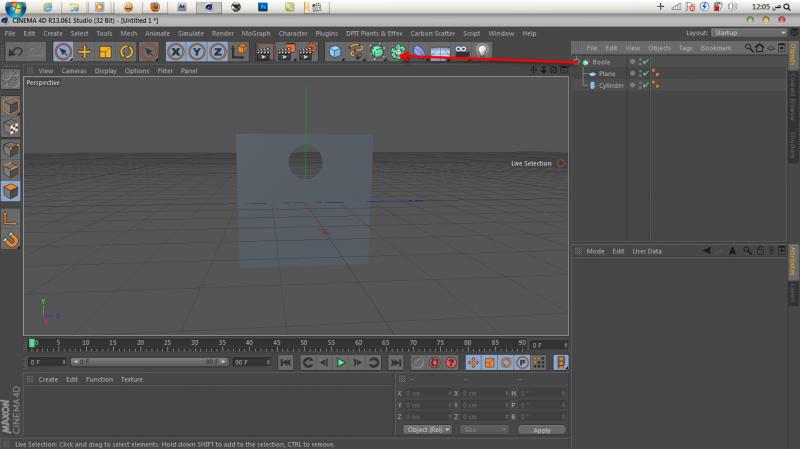This screenshot has height=449, width=800.
Task: Open the Layout dropdown showing Startup
Action: coord(747,33)
